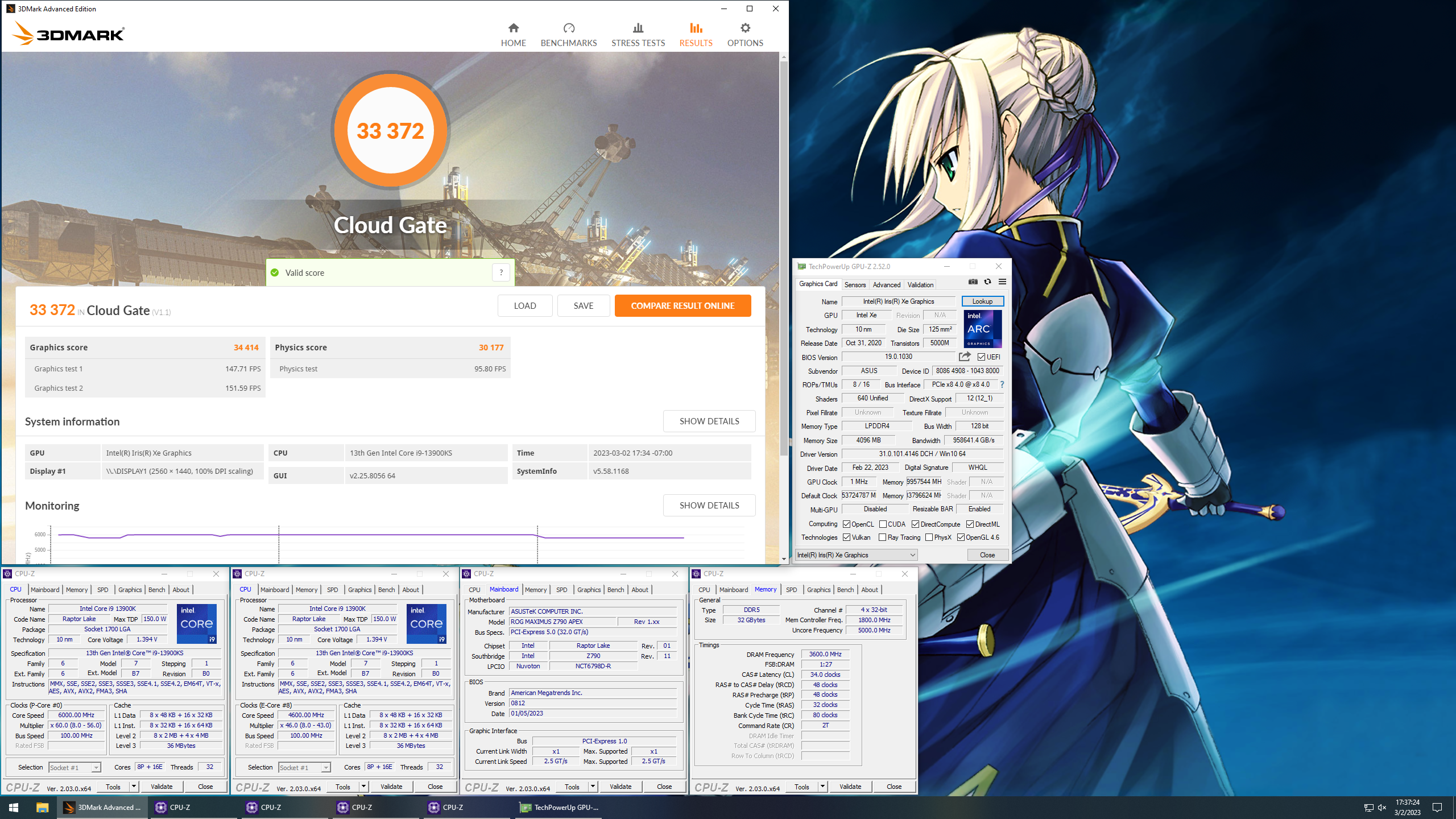1456x819 pixels.
Task: Click the 3DMark logo
Action: coord(68,33)
